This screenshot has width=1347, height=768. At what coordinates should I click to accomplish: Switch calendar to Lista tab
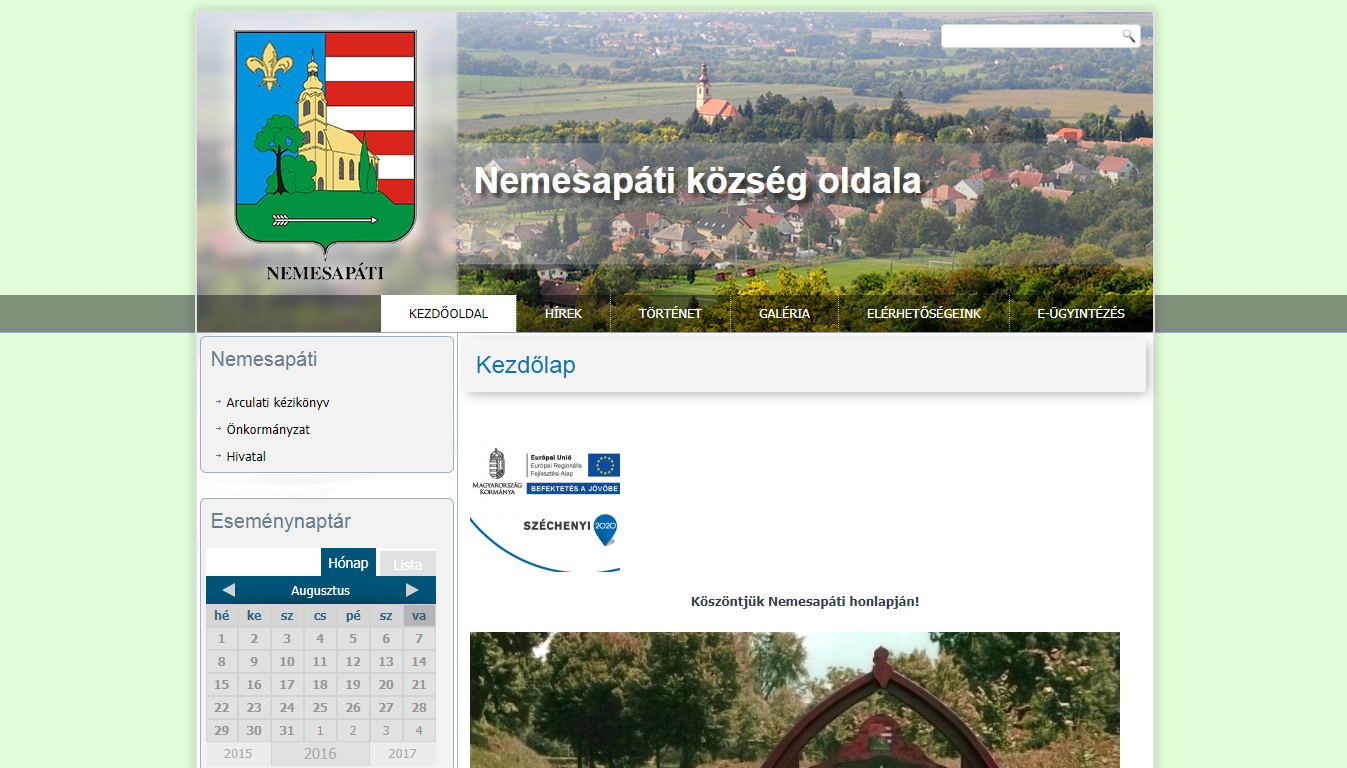pyautogui.click(x=407, y=564)
